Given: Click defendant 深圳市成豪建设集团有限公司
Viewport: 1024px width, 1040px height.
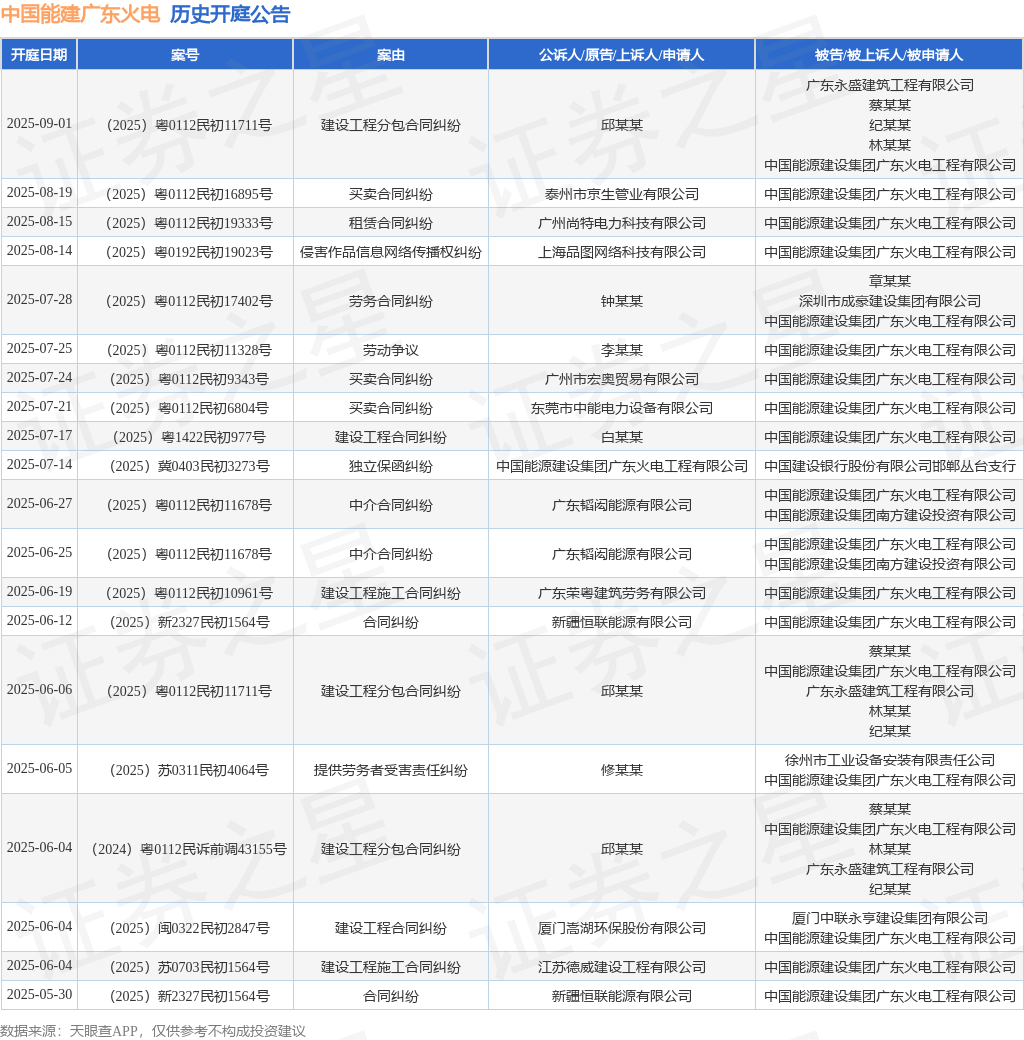Looking at the screenshot, I should (x=889, y=302).
